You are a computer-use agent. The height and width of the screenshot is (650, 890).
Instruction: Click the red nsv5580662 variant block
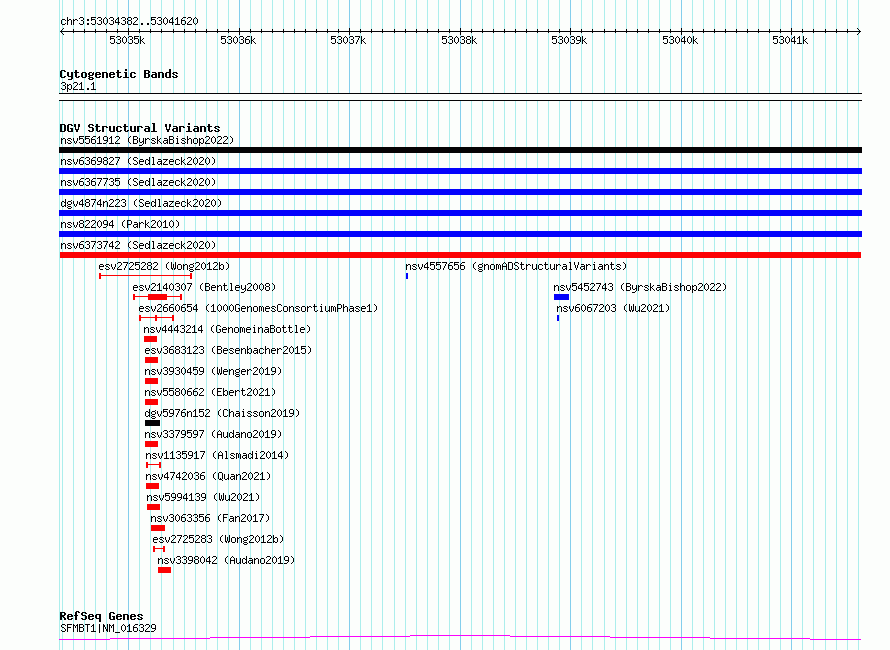point(152,402)
